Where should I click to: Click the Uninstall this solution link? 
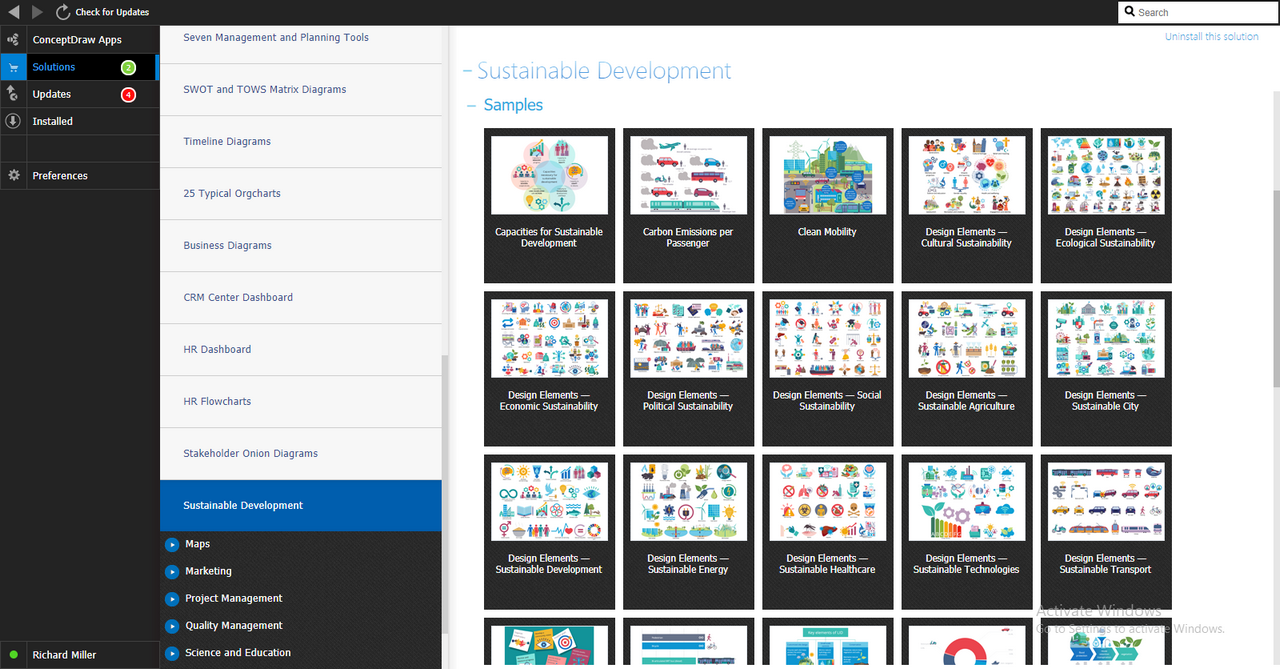click(1211, 37)
